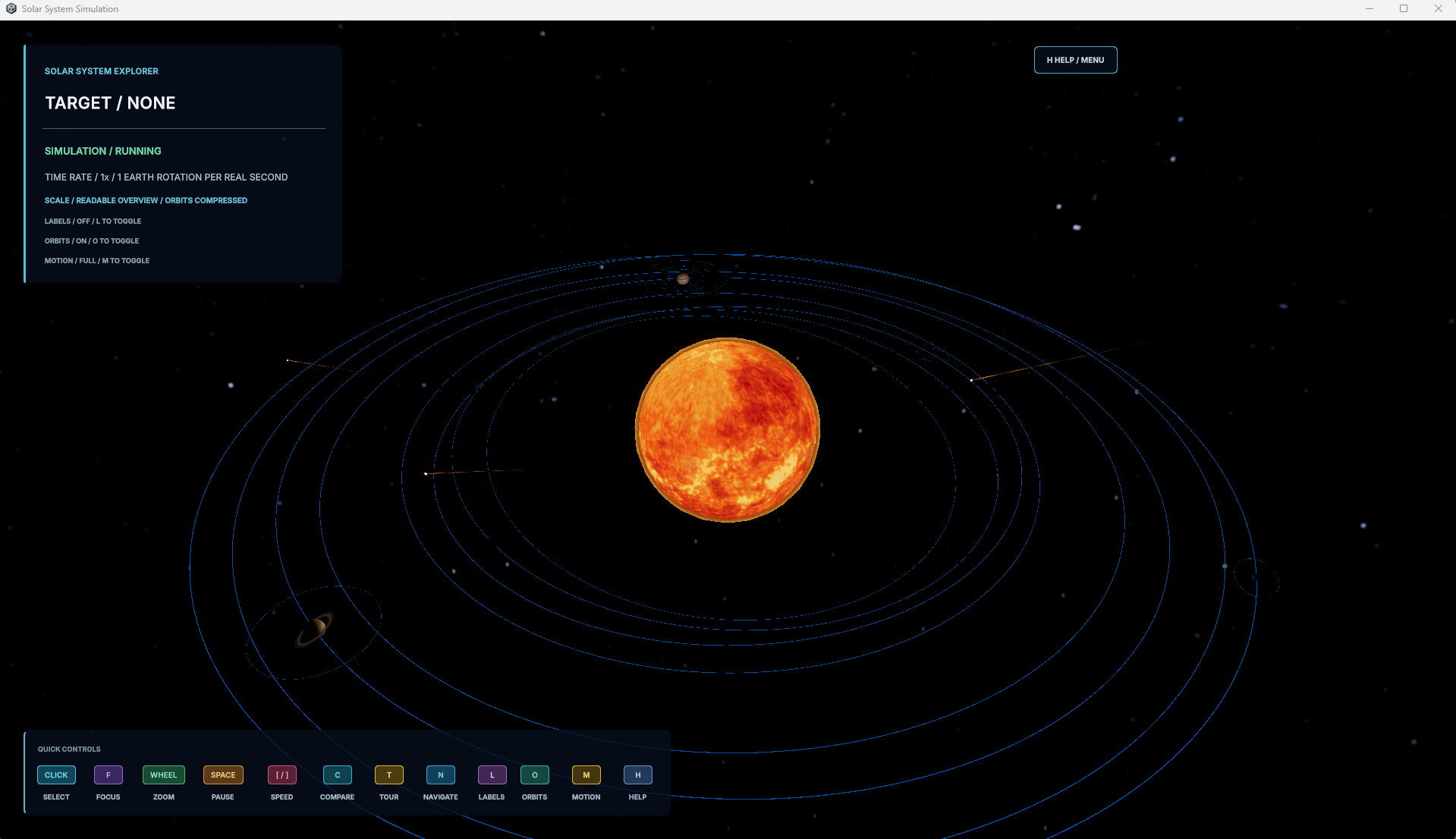The height and width of the screenshot is (839, 1456).
Task: Pause simulation via the SPACE key badge
Action: click(x=223, y=775)
